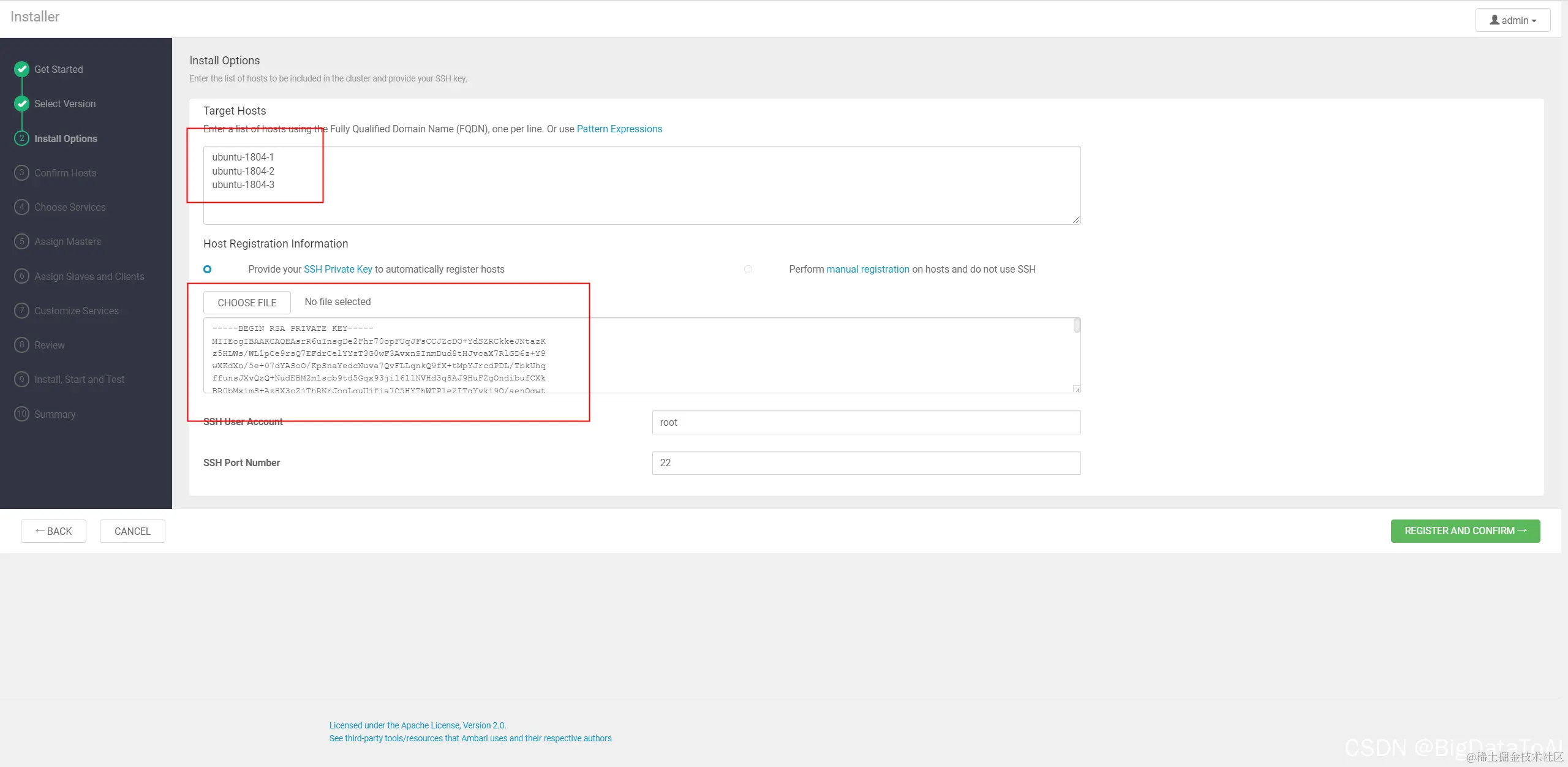1568x767 pixels.
Task: Click the Review step 8 circle icon
Action: [22, 345]
